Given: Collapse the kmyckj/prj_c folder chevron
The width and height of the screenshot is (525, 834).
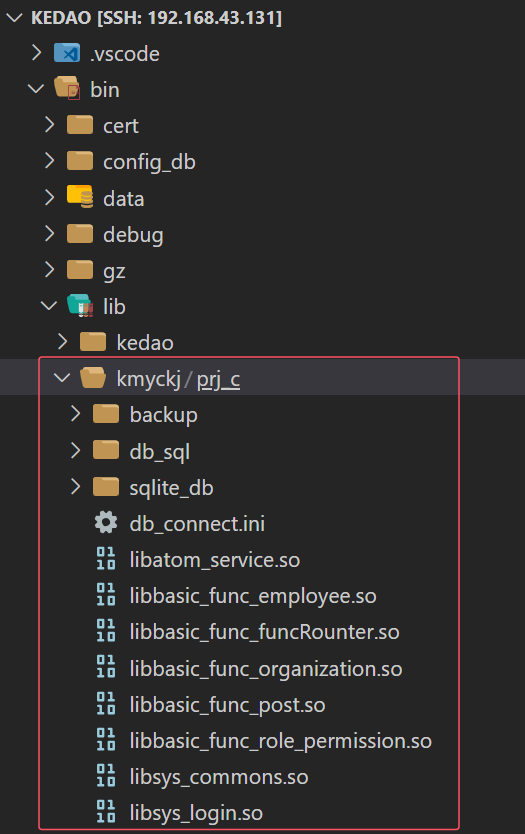Looking at the screenshot, I should [63, 378].
